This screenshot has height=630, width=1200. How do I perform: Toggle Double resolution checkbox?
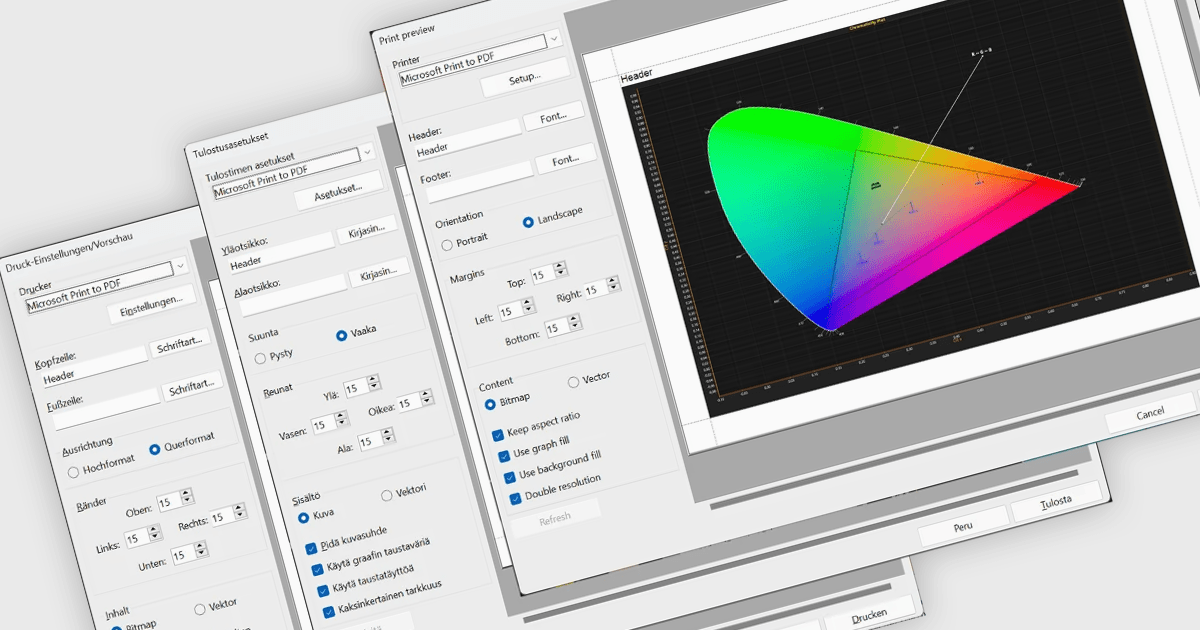[516, 498]
